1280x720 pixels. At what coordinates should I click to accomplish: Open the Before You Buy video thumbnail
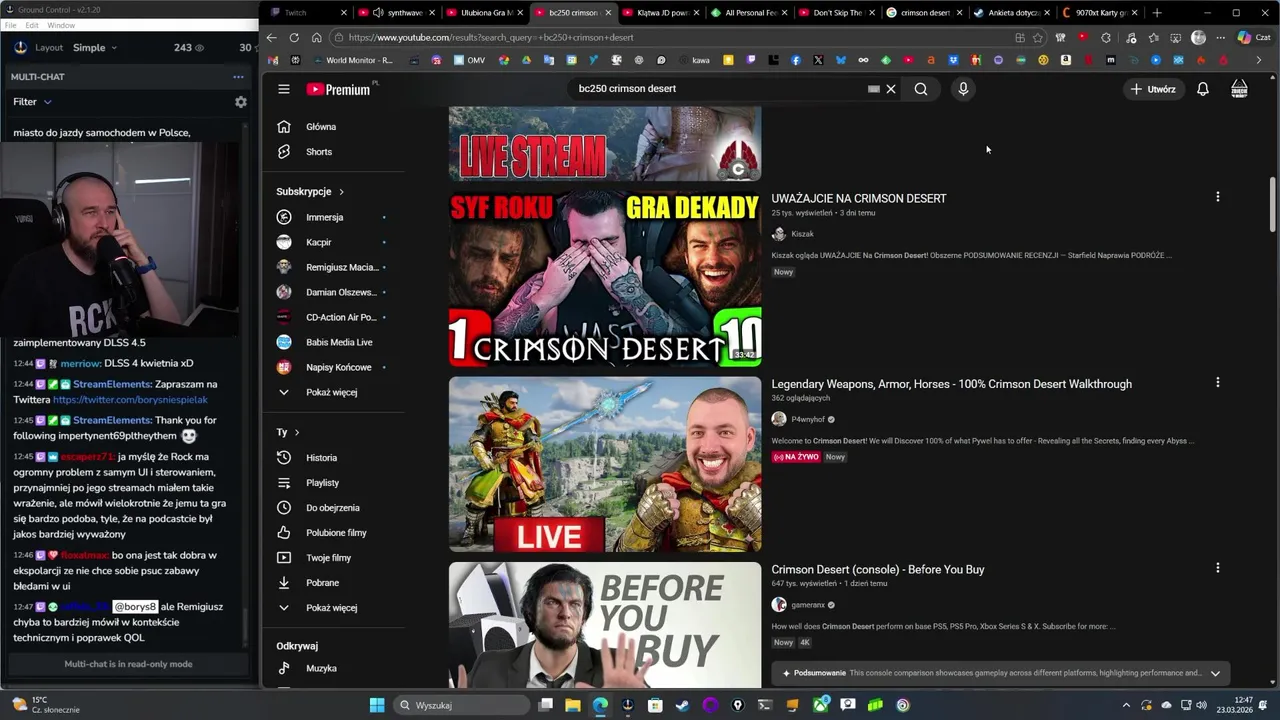pos(605,625)
